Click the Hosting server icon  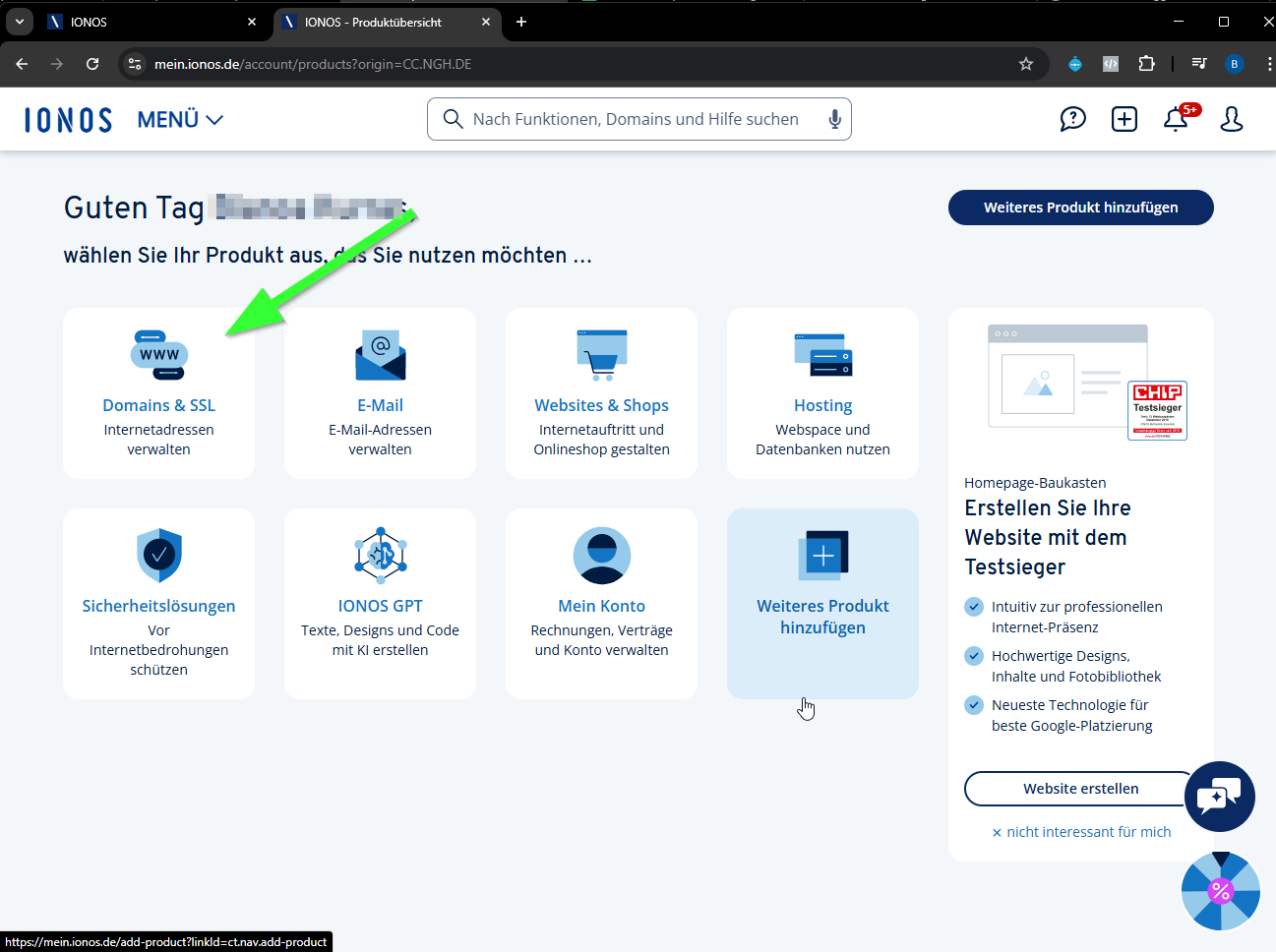pyautogui.click(x=823, y=355)
